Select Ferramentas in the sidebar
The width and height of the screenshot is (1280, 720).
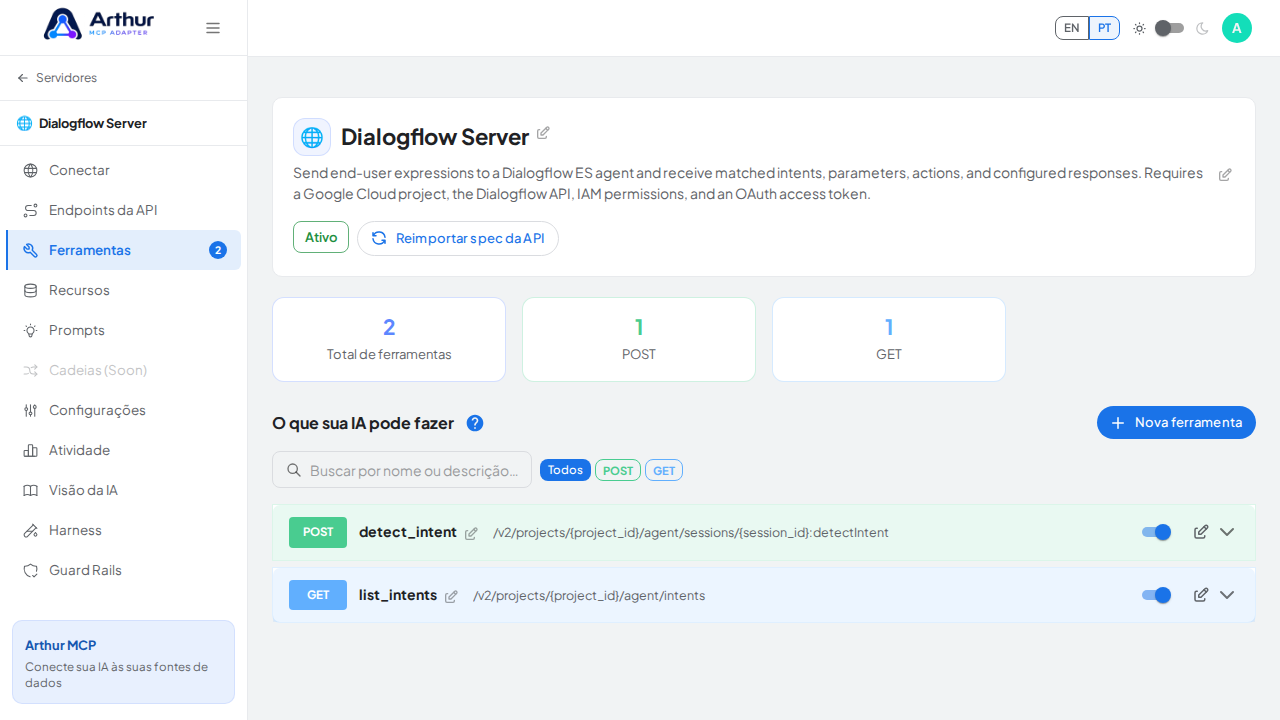pos(123,250)
